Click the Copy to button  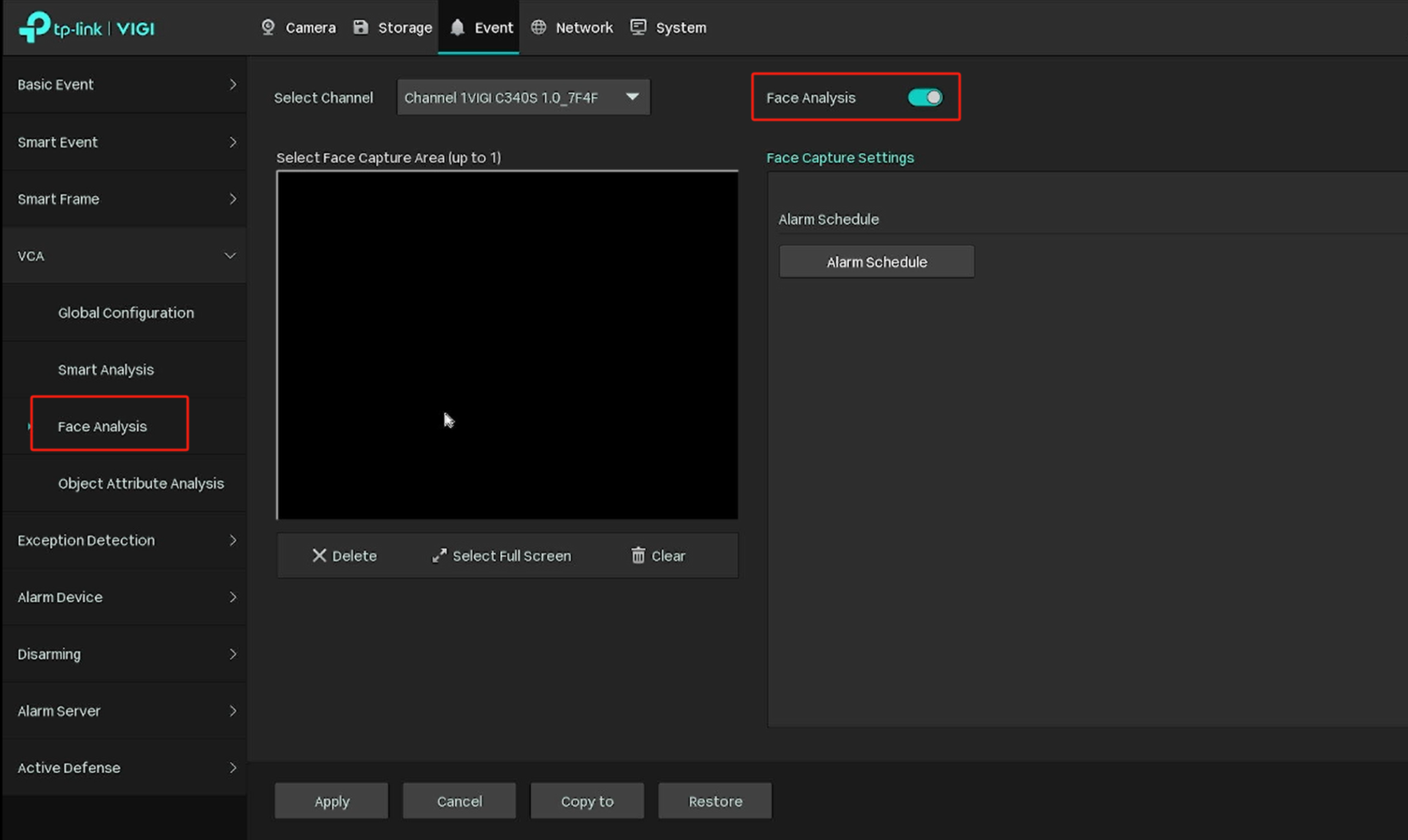[587, 801]
